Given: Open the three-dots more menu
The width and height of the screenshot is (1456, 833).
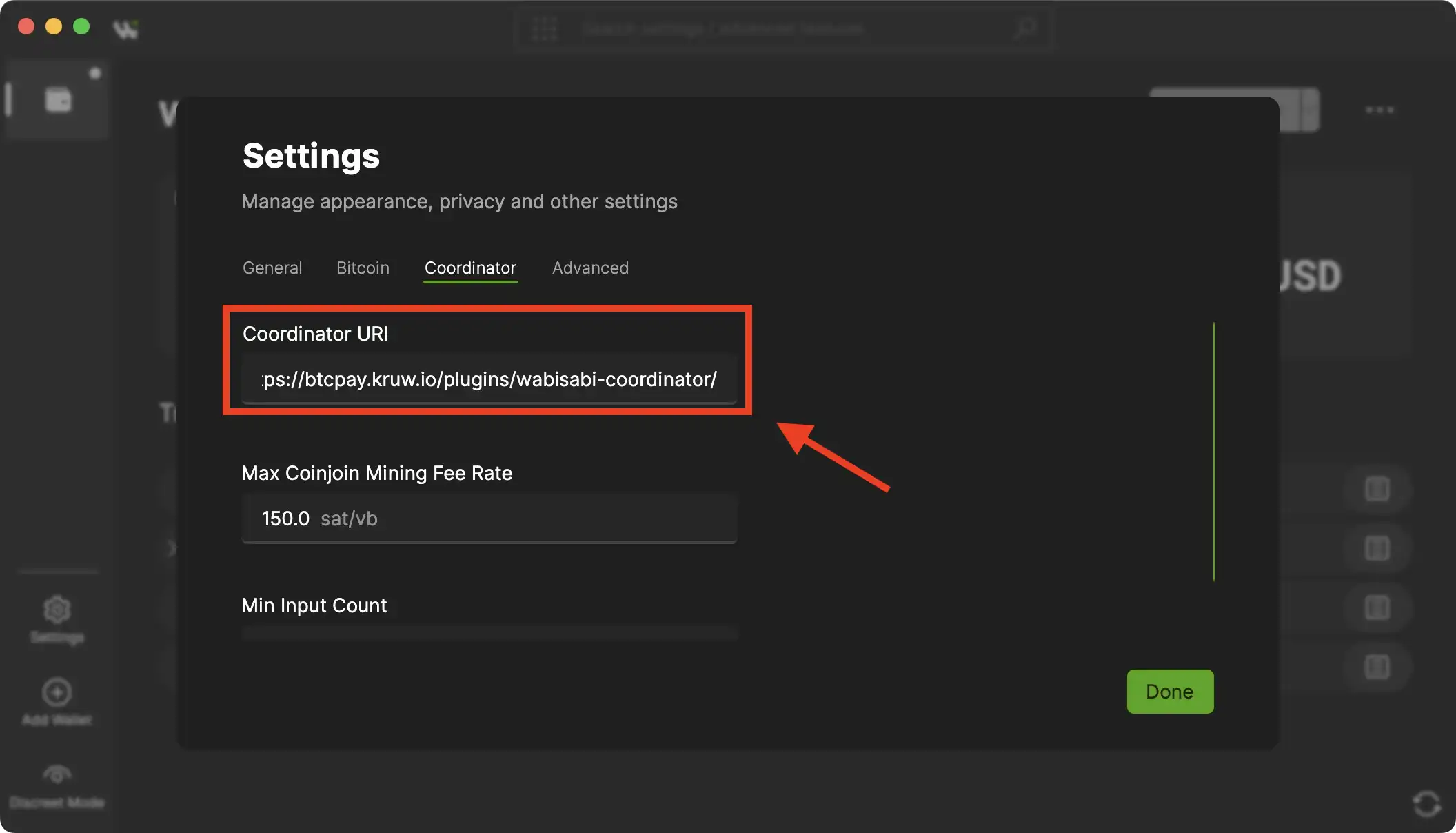Looking at the screenshot, I should pos(1379,110).
